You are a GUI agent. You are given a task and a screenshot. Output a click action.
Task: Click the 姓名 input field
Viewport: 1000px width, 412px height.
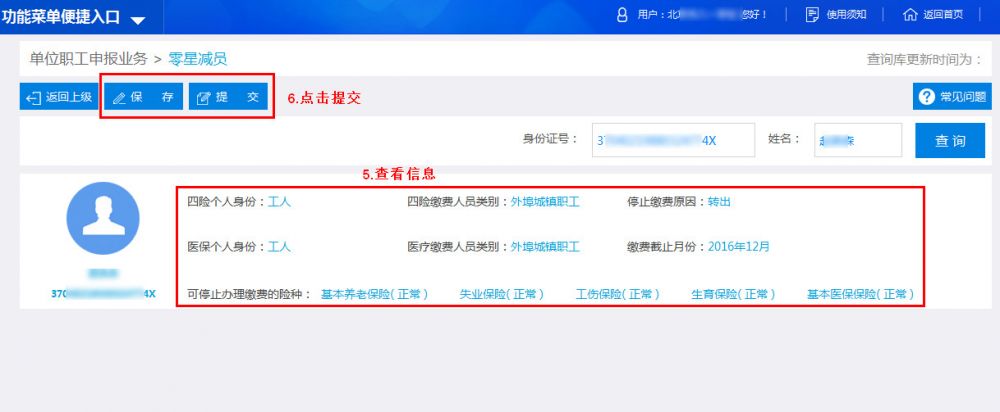point(857,141)
